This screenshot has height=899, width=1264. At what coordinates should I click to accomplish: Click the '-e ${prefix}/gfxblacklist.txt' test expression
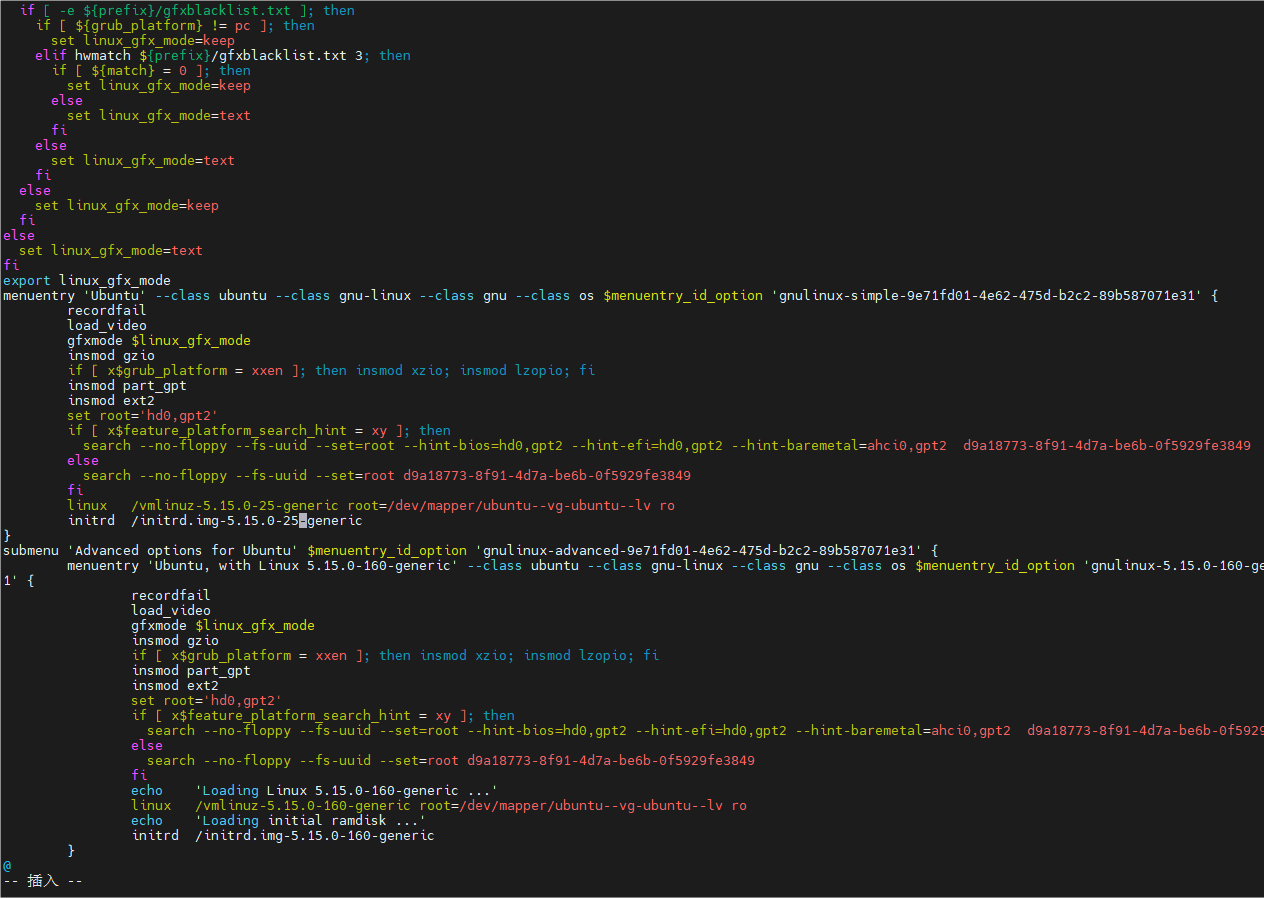(x=175, y=10)
